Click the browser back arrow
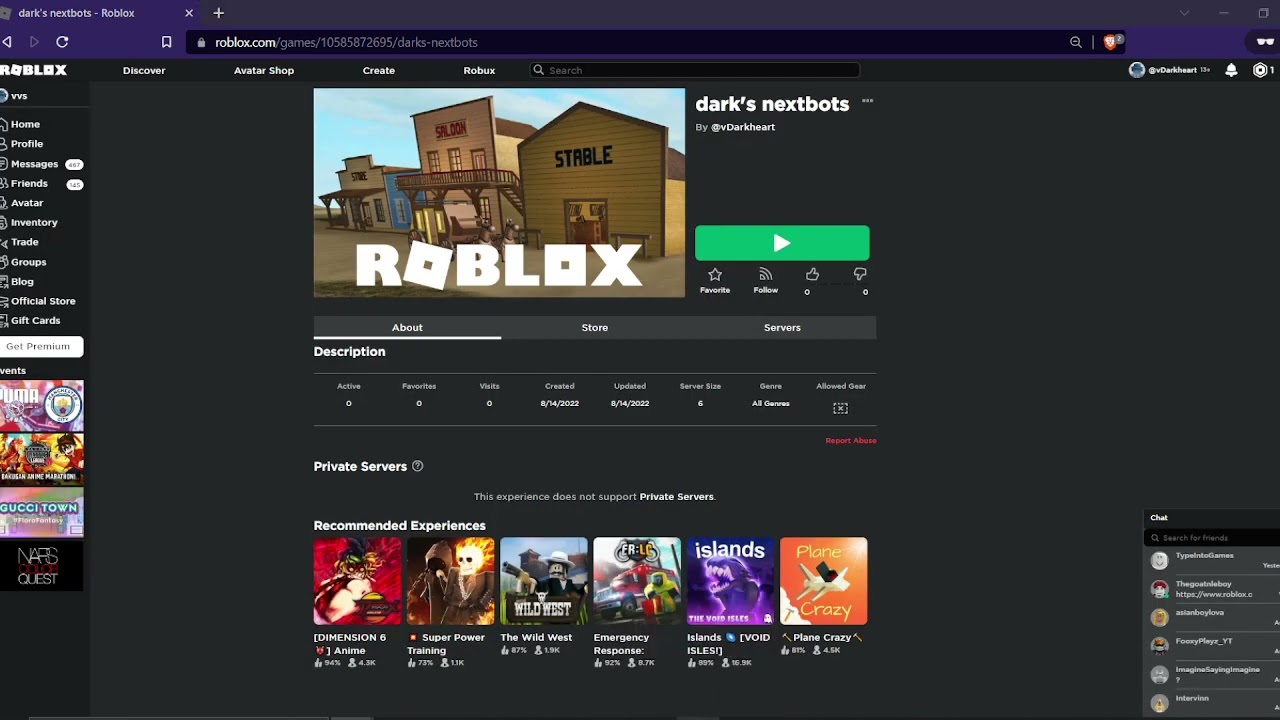 pyautogui.click(x=7, y=42)
